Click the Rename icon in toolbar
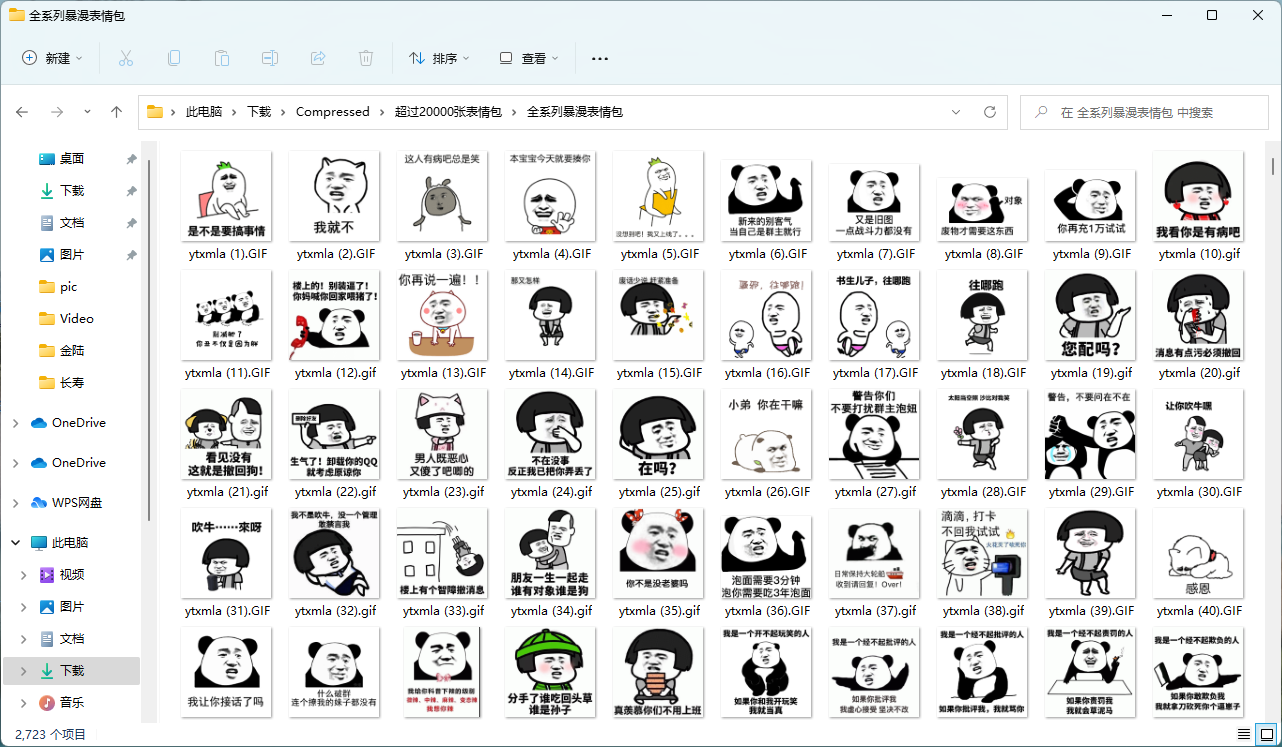This screenshot has height=747, width=1282. [x=270, y=58]
